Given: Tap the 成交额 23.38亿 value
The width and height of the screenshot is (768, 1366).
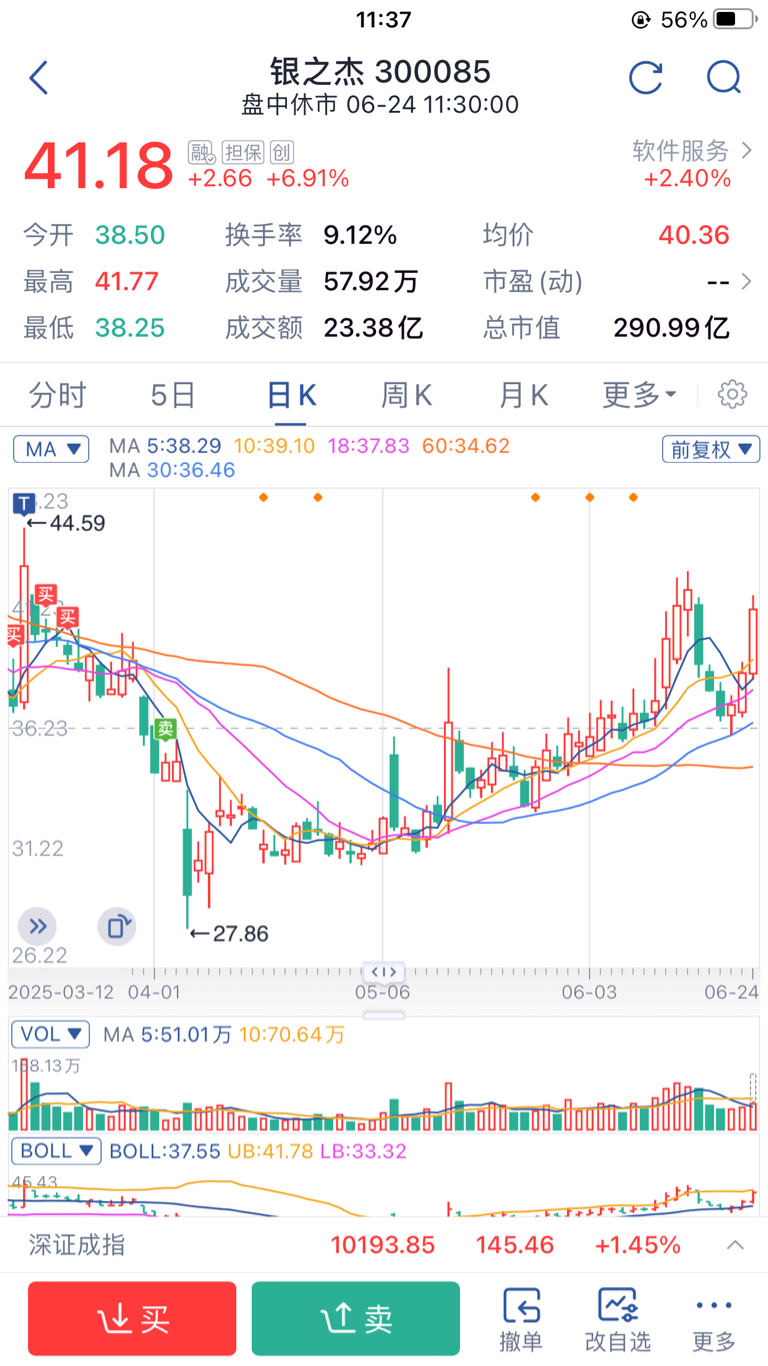Looking at the screenshot, I should tap(374, 327).
